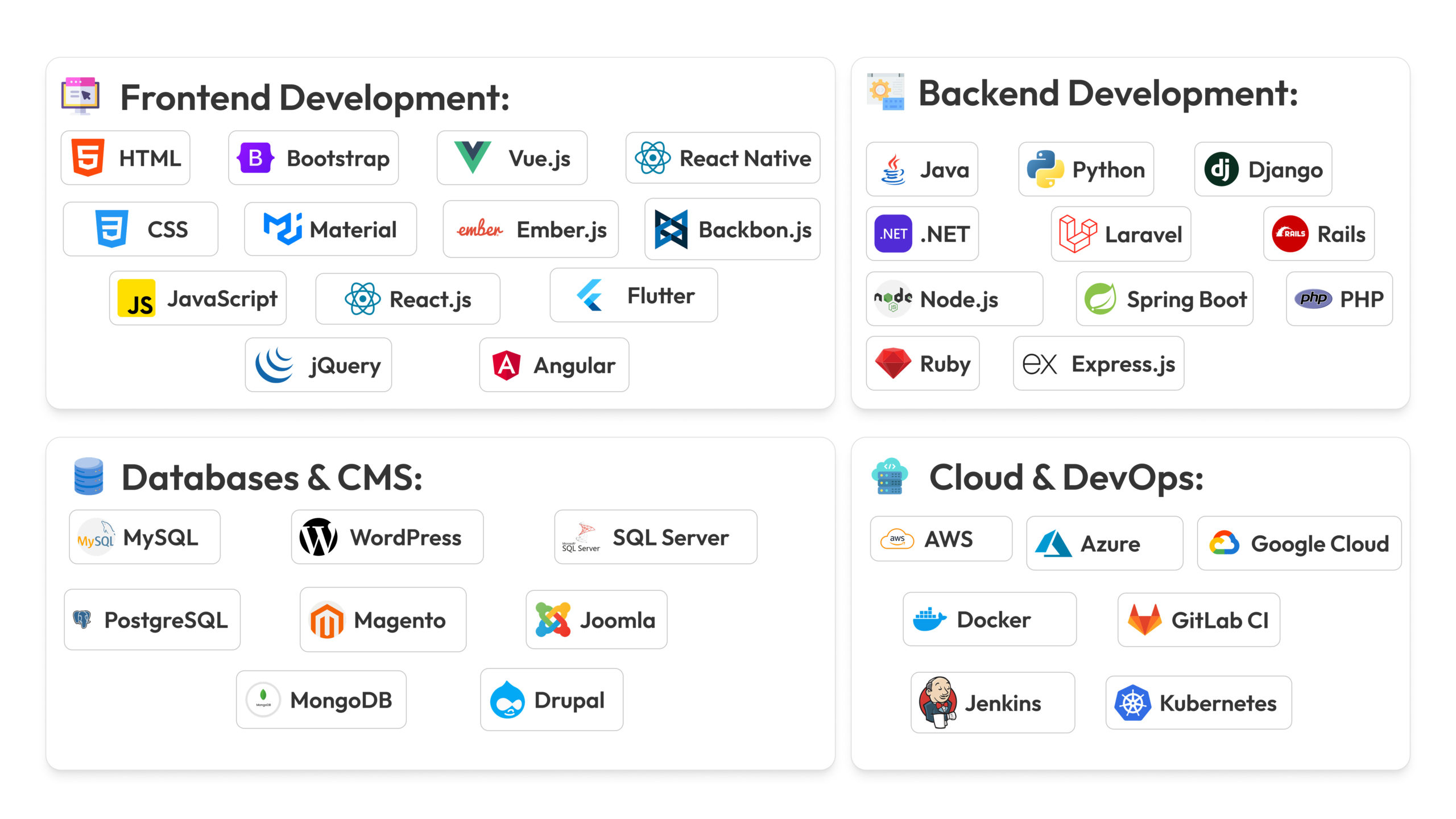
Task: Click the Python snake logo
Action: coord(1045,169)
